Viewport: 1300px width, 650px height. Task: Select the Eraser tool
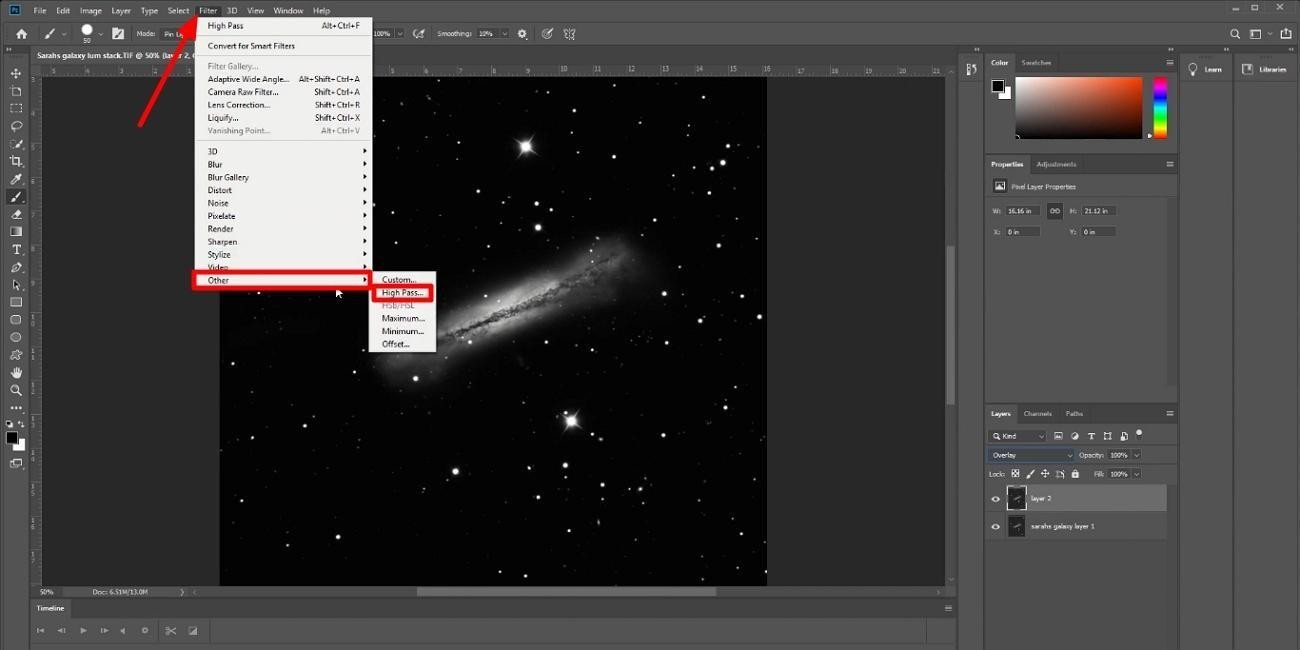(x=16, y=214)
